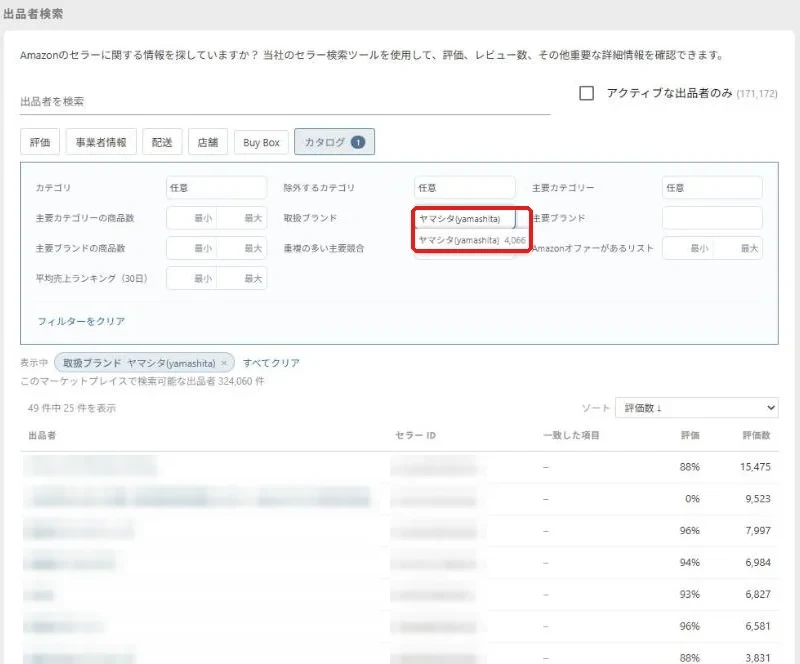Viewport: 800px width, 664px height.
Task: Click the 評価数 column header
Action: coord(756,435)
